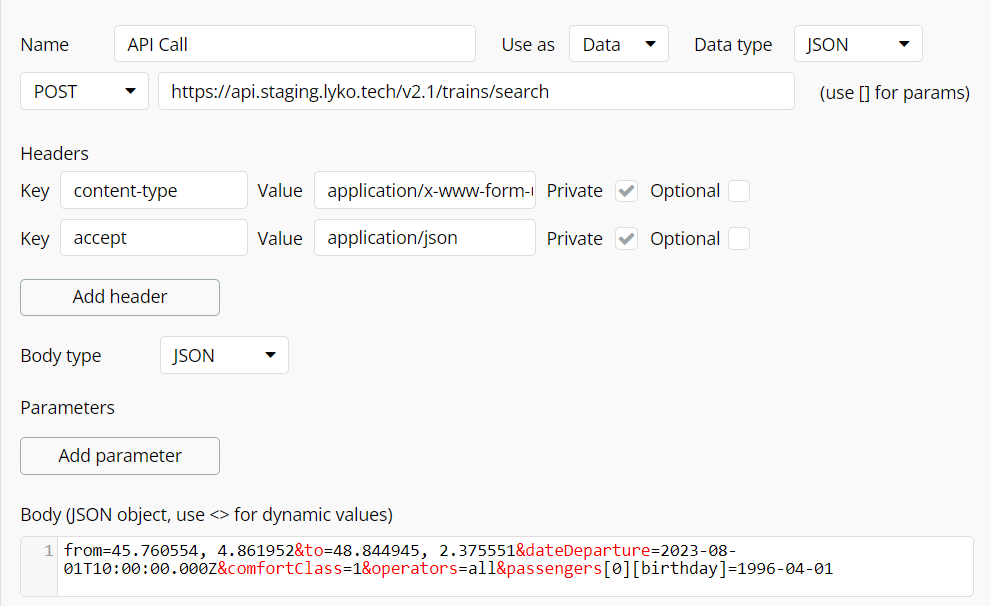Edit the content-type header key field

154,190
